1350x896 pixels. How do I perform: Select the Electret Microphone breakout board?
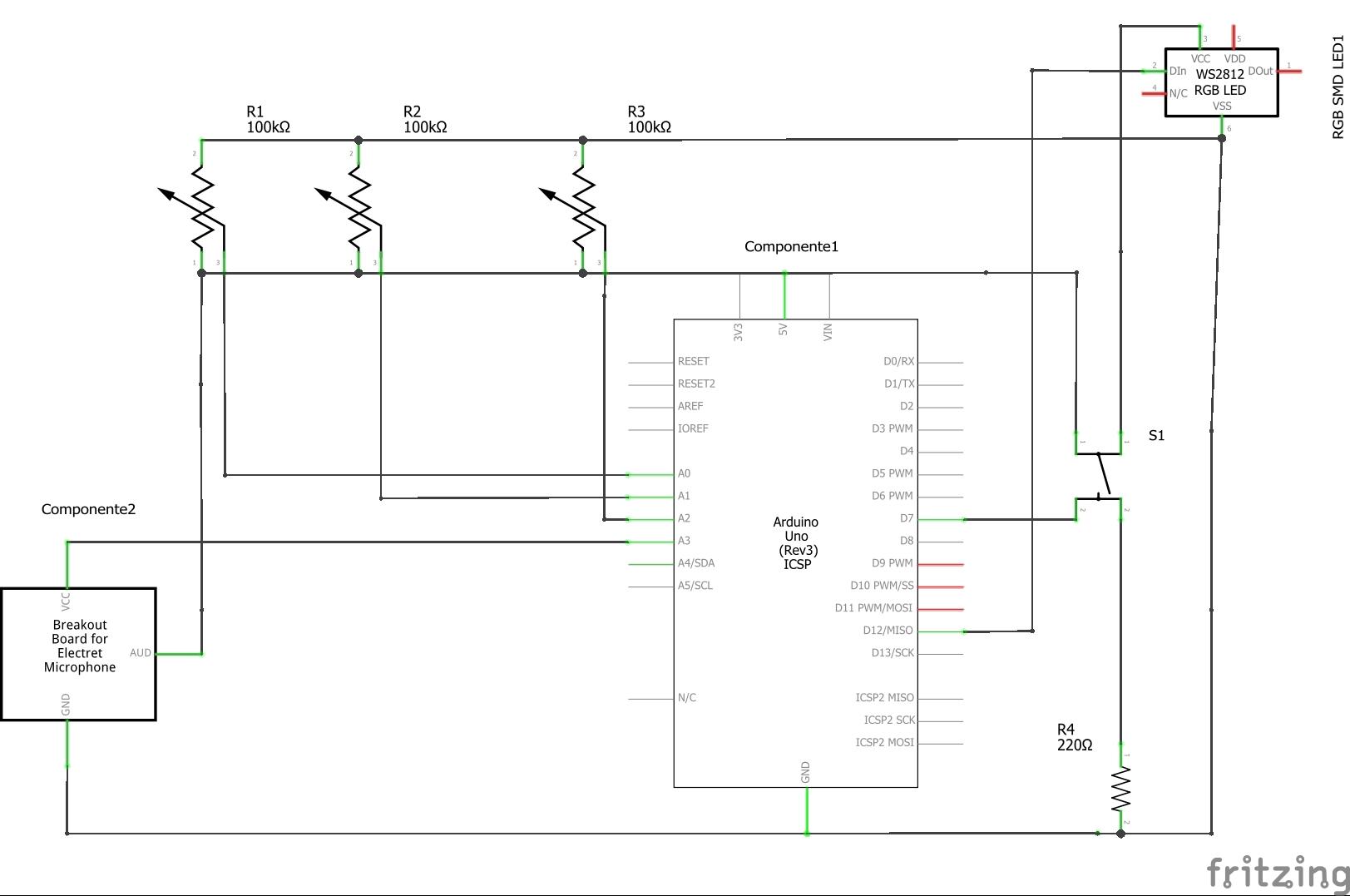point(79,654)
